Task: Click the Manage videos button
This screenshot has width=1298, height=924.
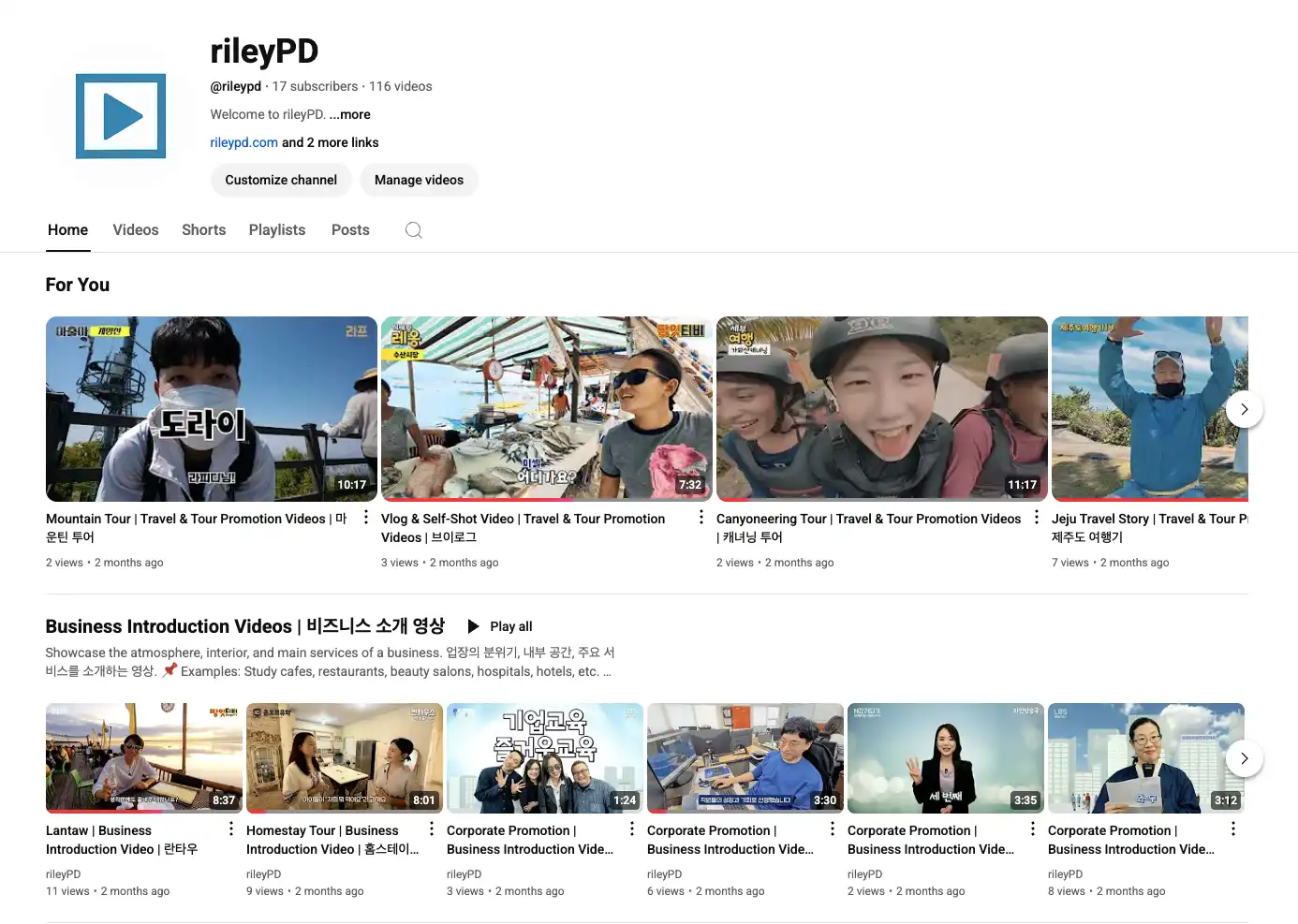Action: click(x=419, y=180)
